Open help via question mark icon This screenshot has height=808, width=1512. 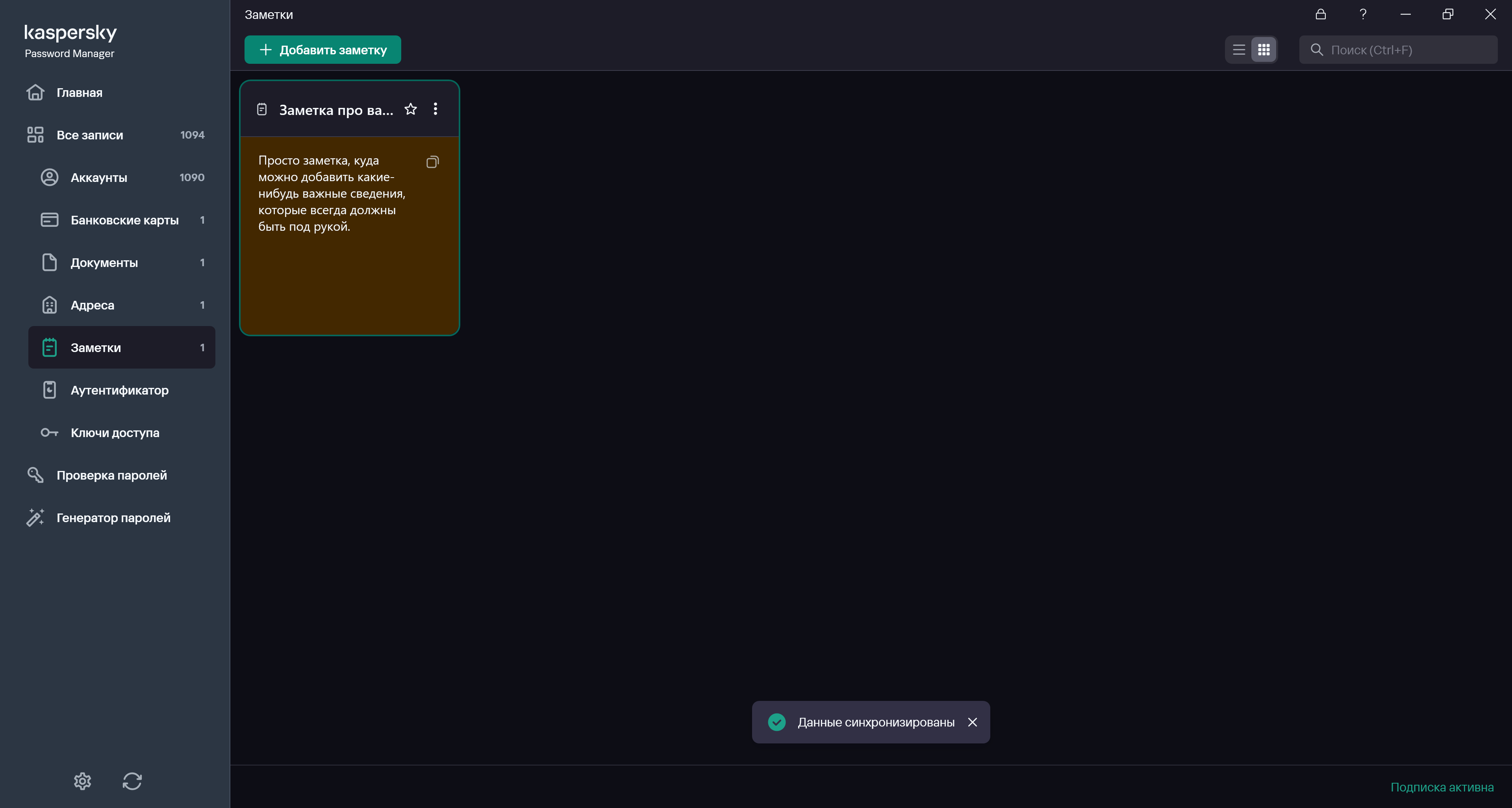pyautogui.click(x=1363, y=14)
